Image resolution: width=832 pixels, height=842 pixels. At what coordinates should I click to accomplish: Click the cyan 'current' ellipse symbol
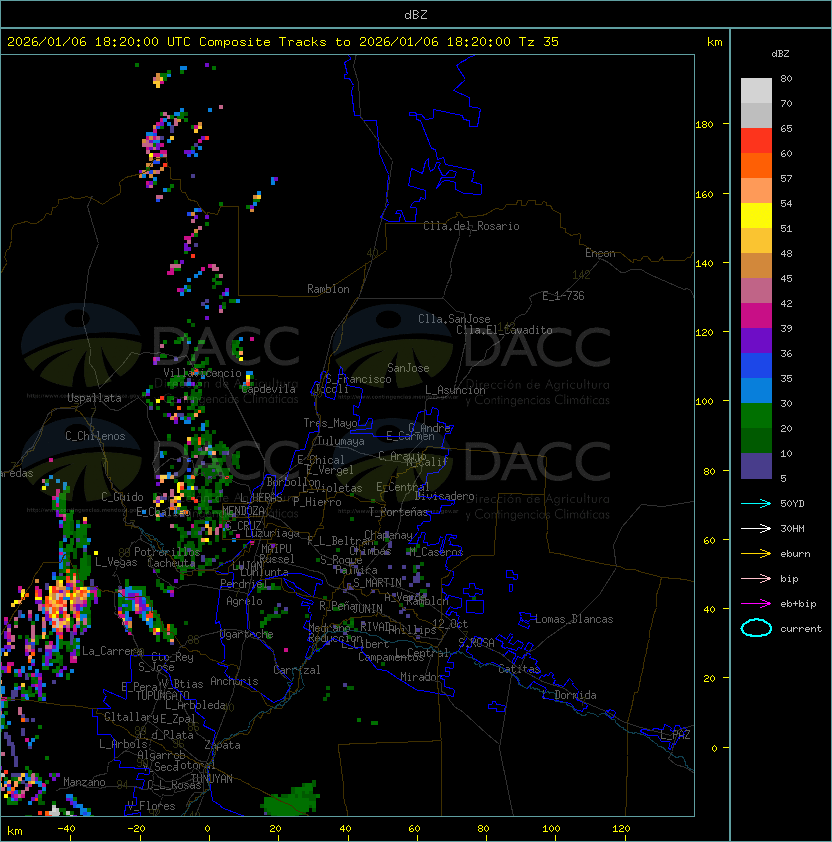[x=756, y=628]
